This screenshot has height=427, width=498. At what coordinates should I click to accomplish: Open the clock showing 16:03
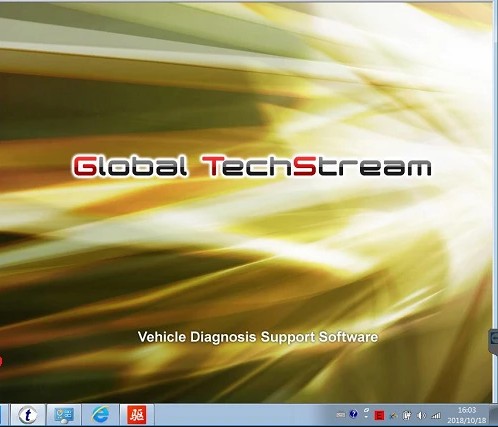(x=467, y=410)
